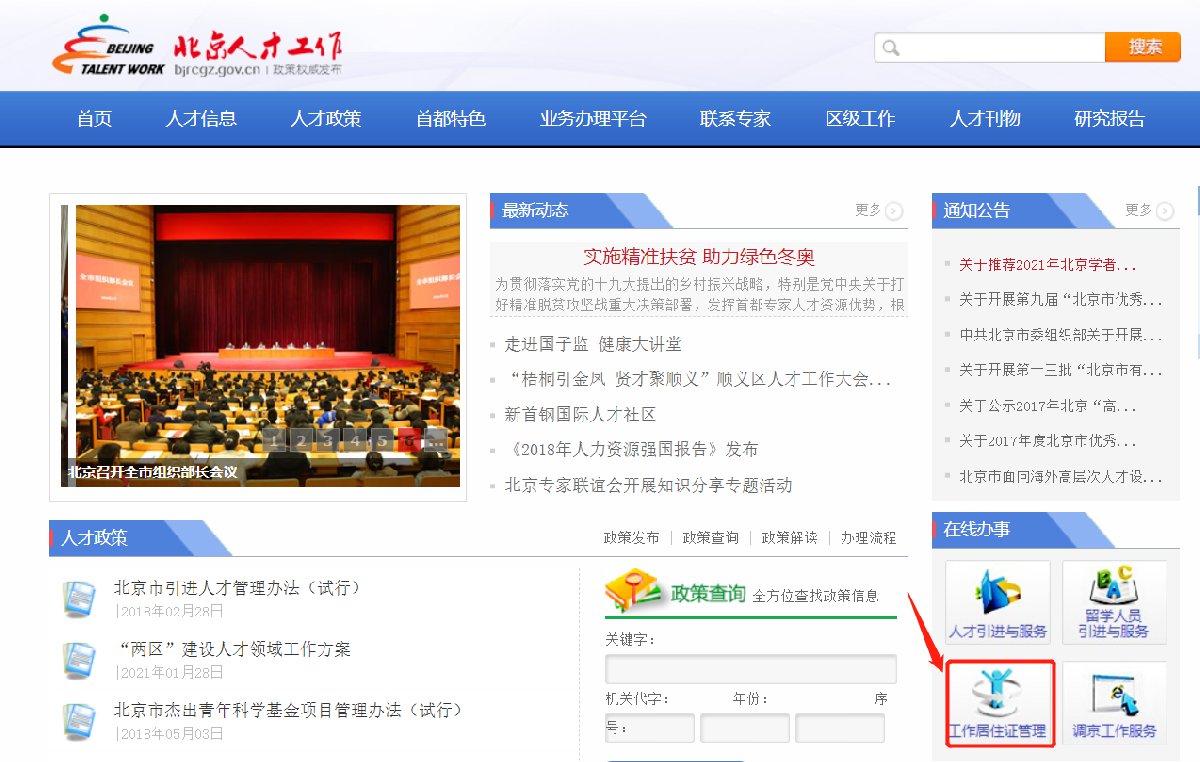Switch to 政策解读 tab
The width and height of the screenshot is (1200, 762).
tap(789, 538)
